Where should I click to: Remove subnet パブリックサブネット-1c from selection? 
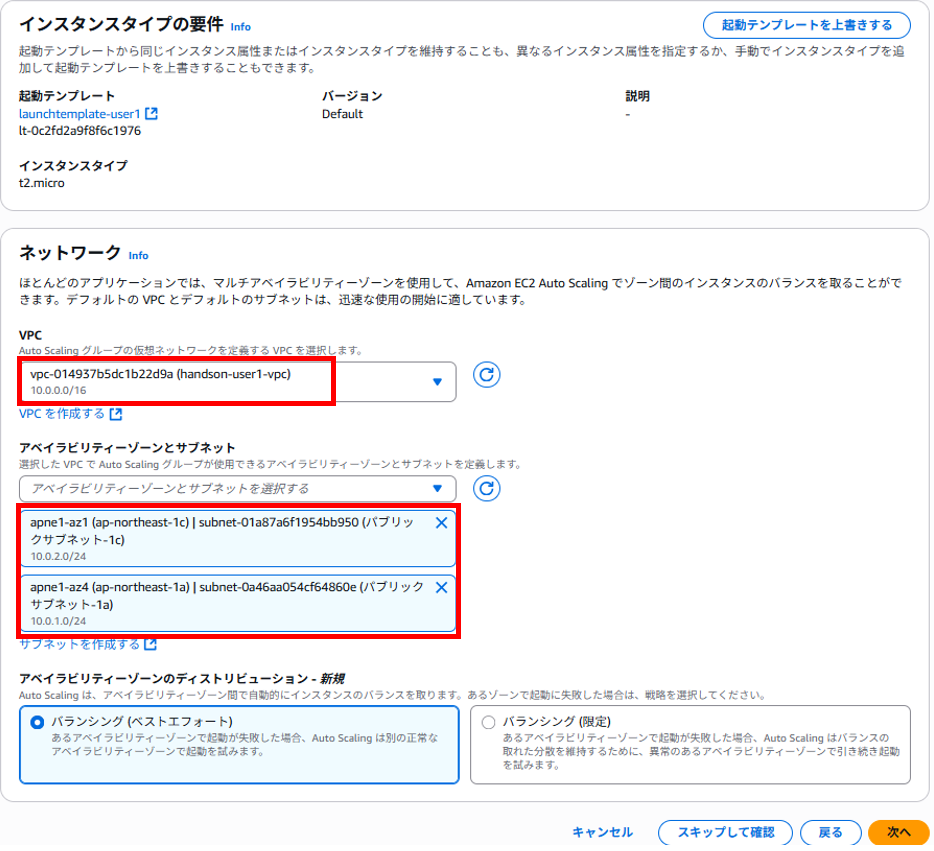click(x=441, y=523)
